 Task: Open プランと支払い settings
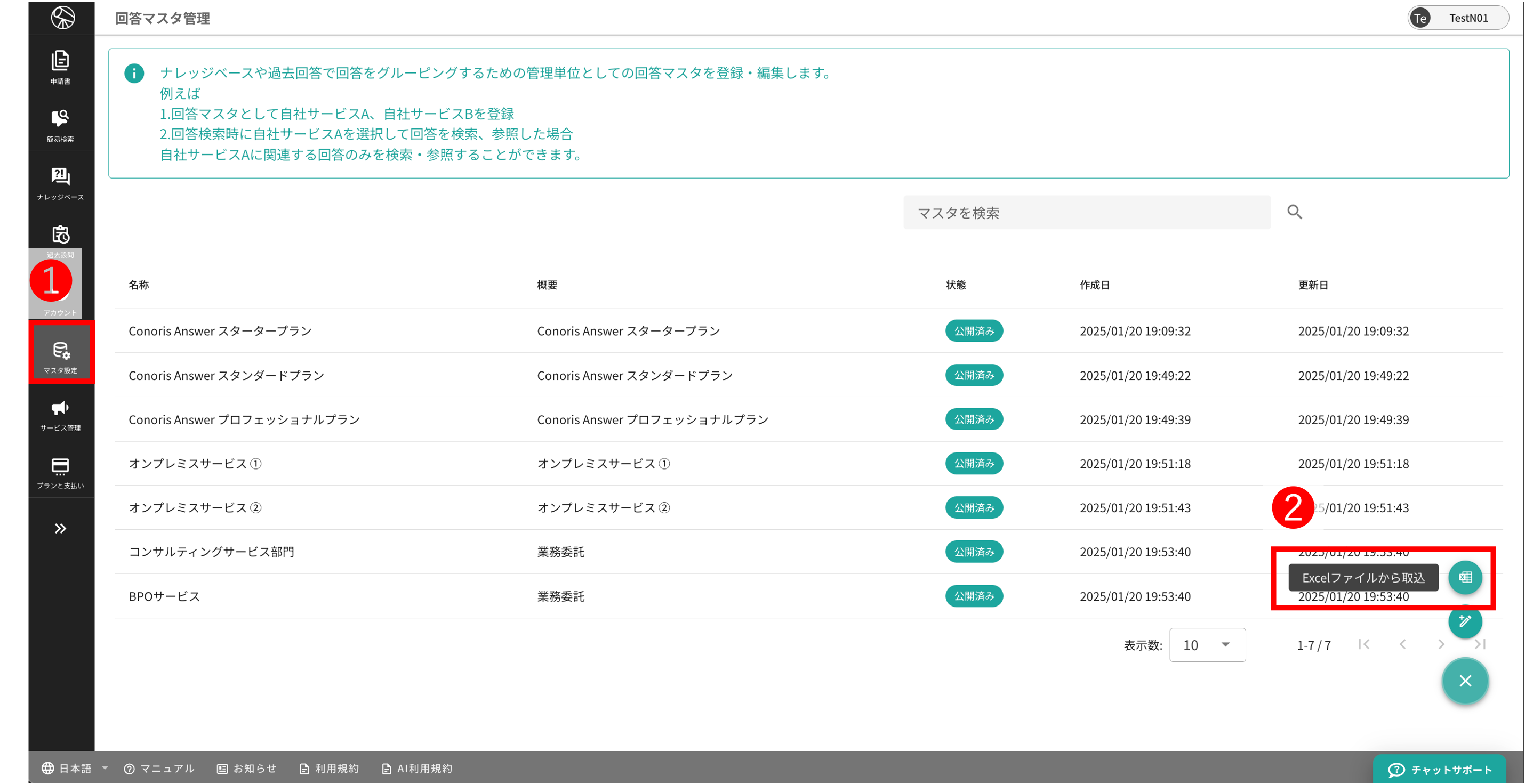click(x=60, y=472)
